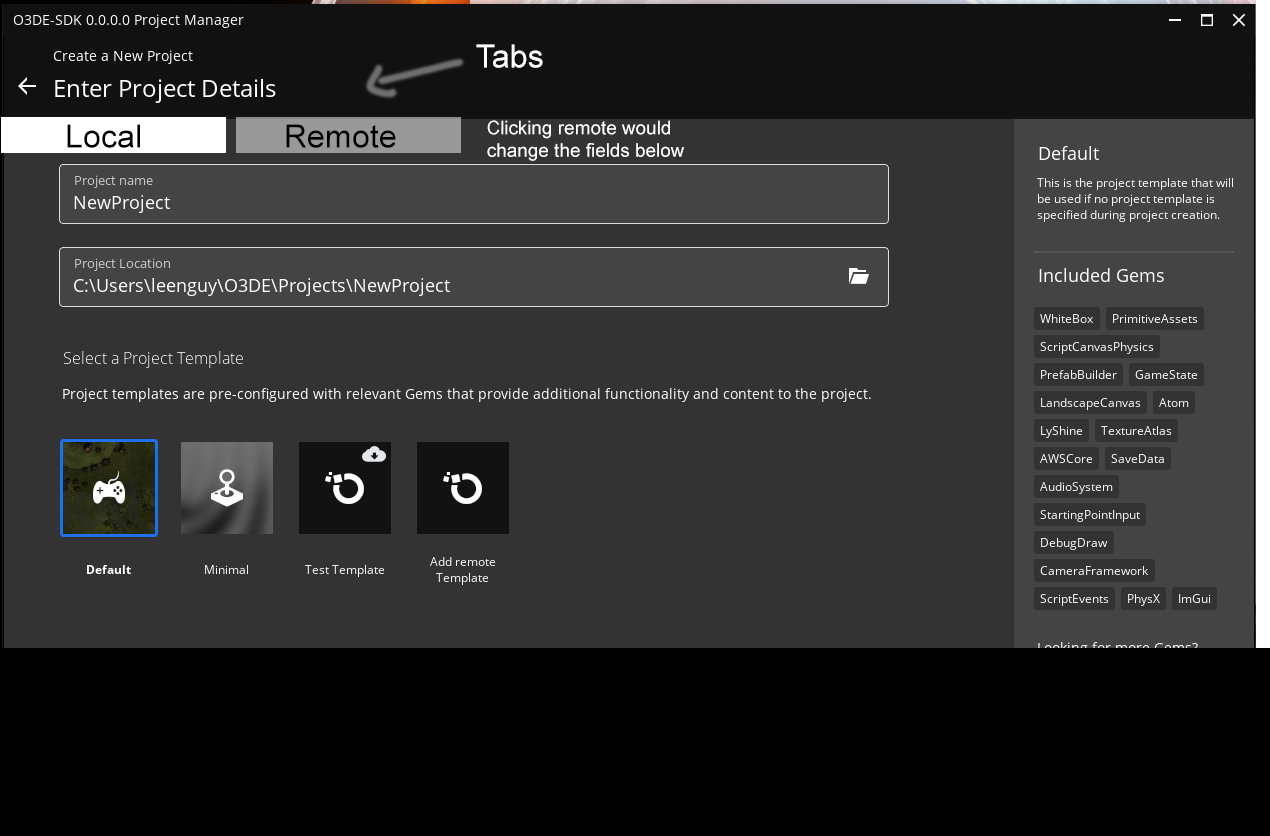Click the Looking for more Gems link
The image size is (1270, 836).
point(1117,646)
